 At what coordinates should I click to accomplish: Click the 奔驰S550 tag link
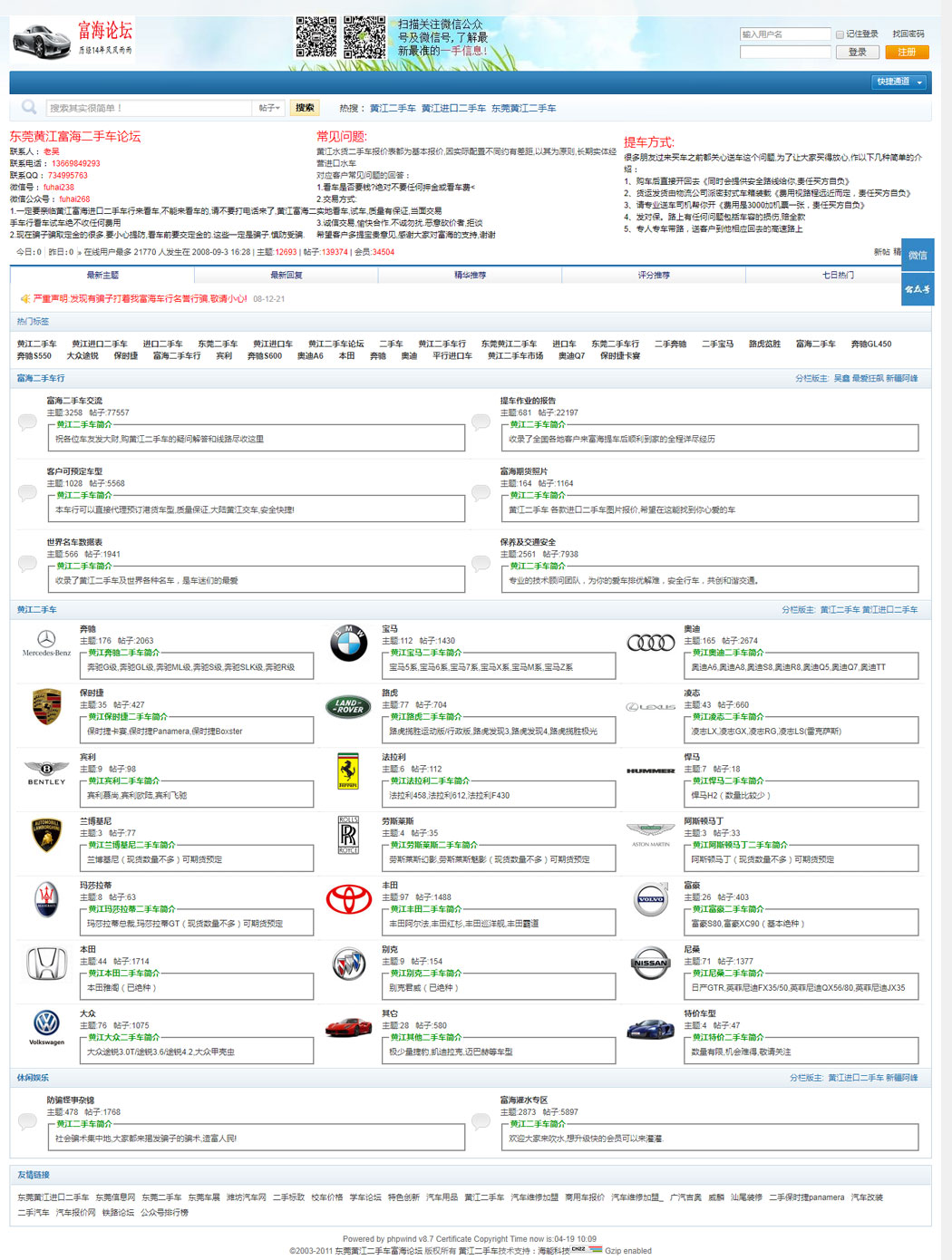34,356
